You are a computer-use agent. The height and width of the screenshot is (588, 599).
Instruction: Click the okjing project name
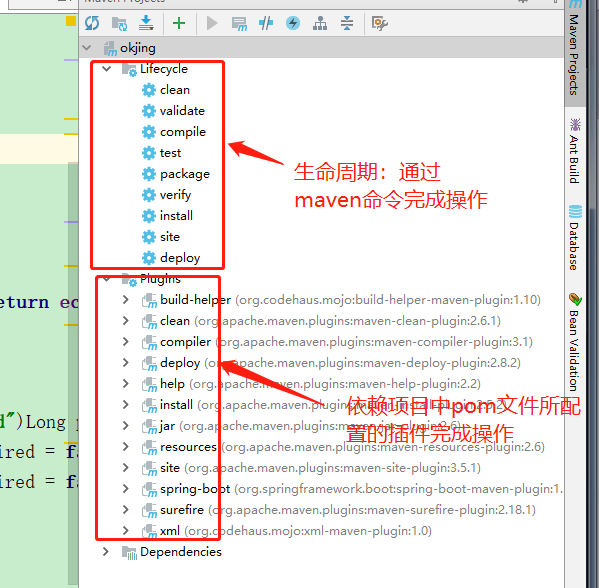[x=138, y=48]
